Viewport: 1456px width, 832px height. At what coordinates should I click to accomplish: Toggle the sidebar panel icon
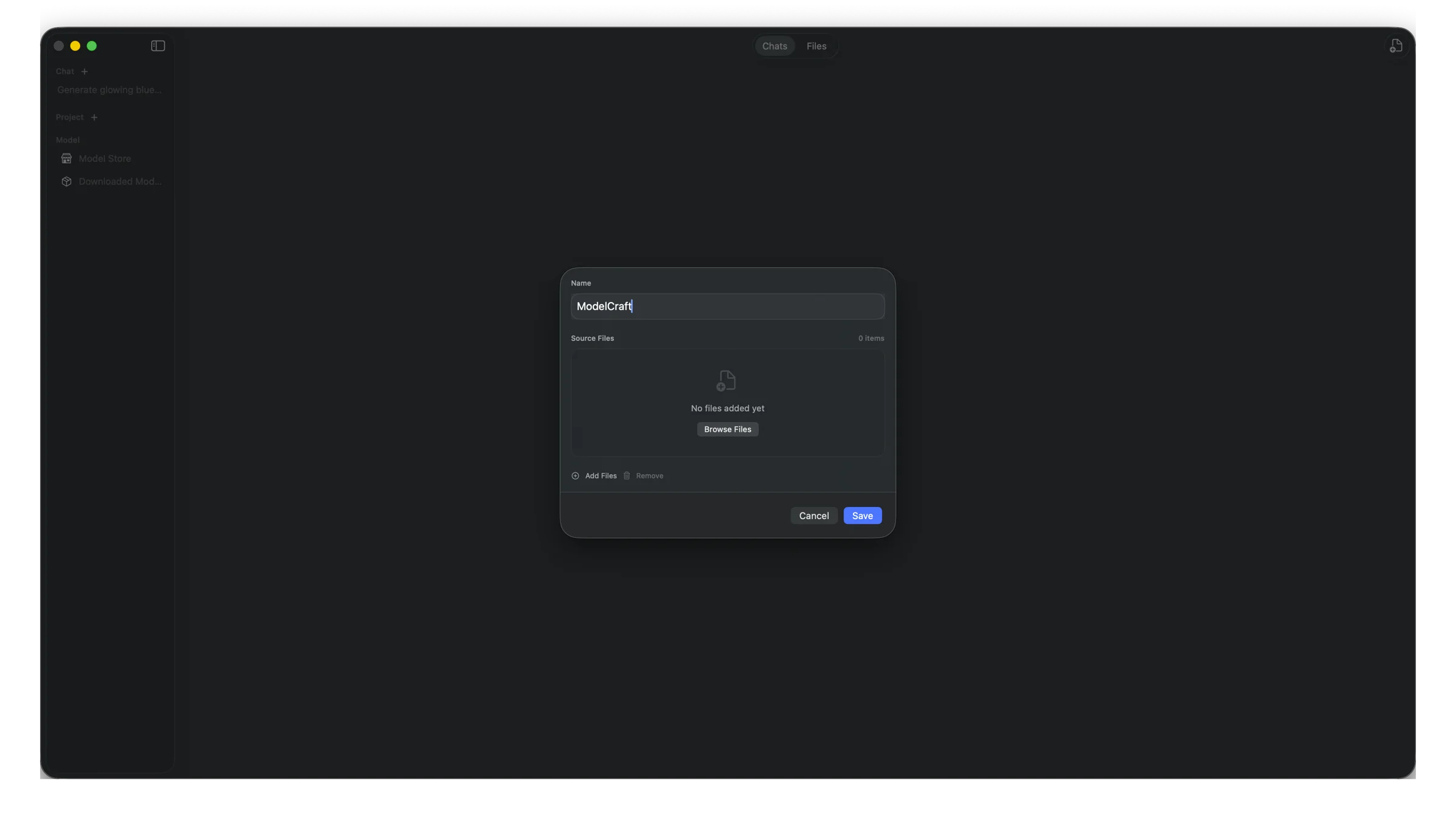pyautogui.click(x=158, y=46)
